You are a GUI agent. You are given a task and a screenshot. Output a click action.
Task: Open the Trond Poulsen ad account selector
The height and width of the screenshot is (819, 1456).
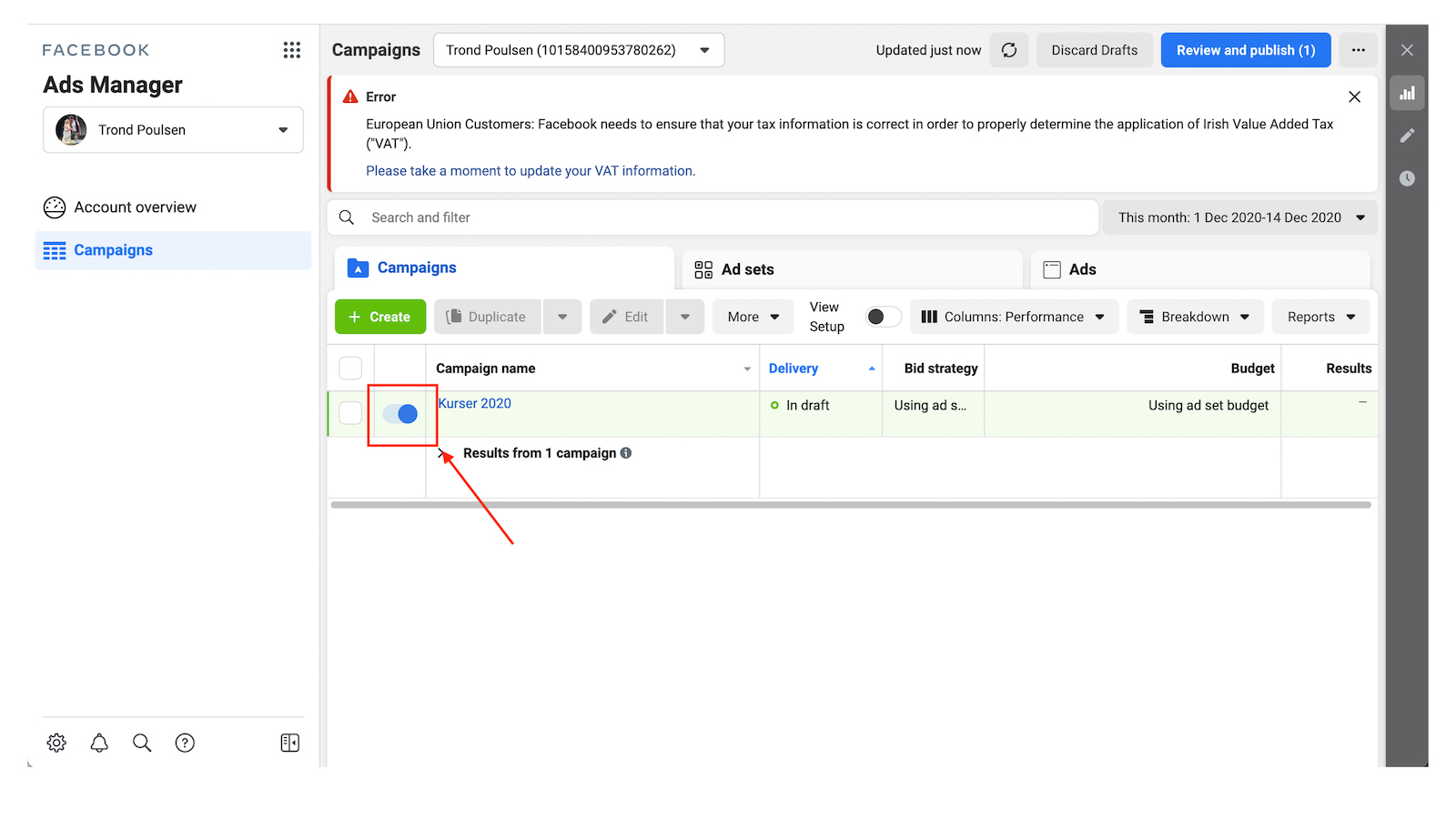(x=579, y=50)
